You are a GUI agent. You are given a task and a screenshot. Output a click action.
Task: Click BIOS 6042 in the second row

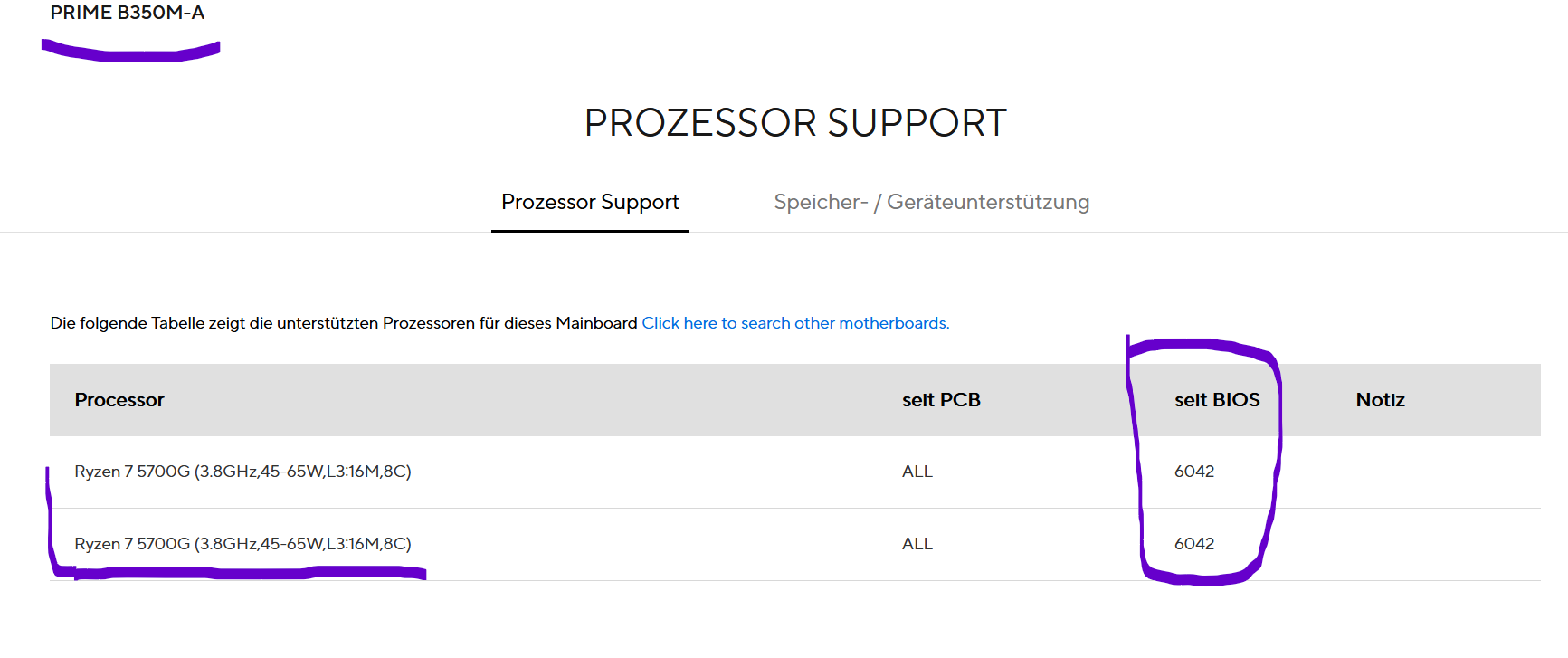click(1194, 544)
